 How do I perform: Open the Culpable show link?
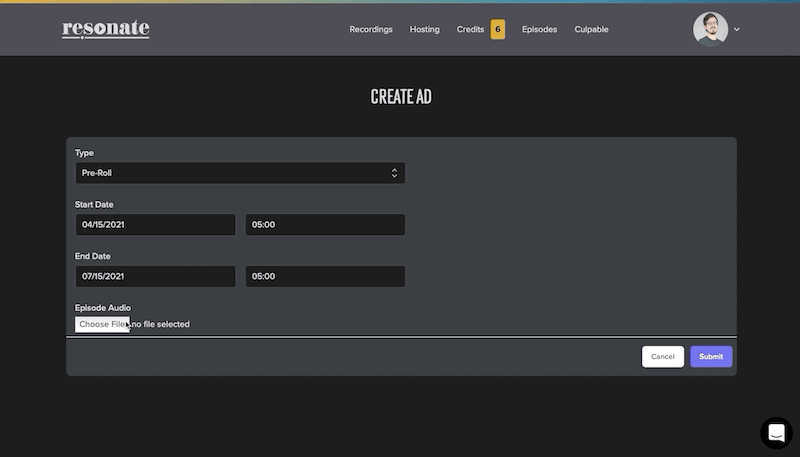[x=591, y=30]
